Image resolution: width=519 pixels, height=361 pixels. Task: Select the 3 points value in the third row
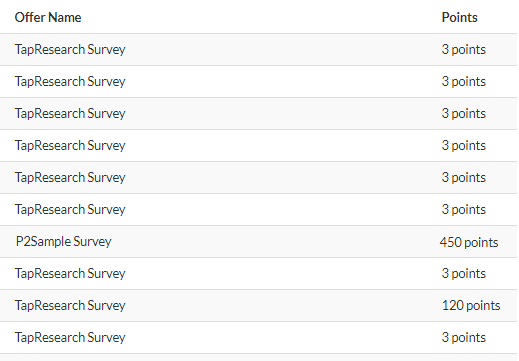(x=464, y=113)
